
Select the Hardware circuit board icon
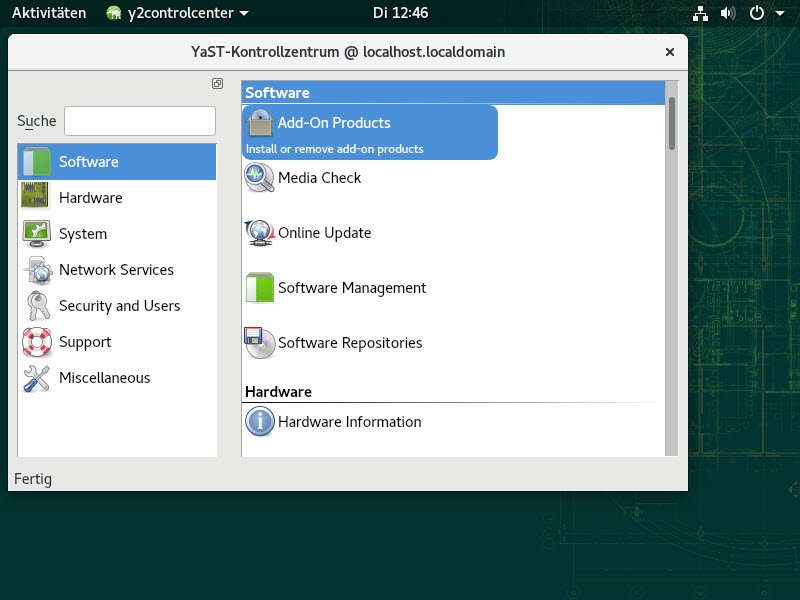coord(37,198)
